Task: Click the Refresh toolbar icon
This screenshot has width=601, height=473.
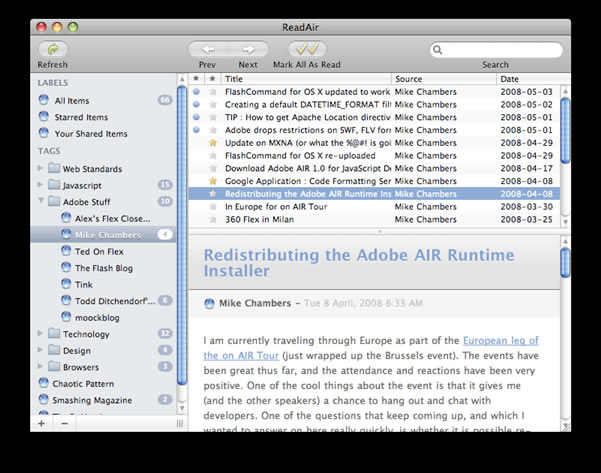Action: click(52, 49)
